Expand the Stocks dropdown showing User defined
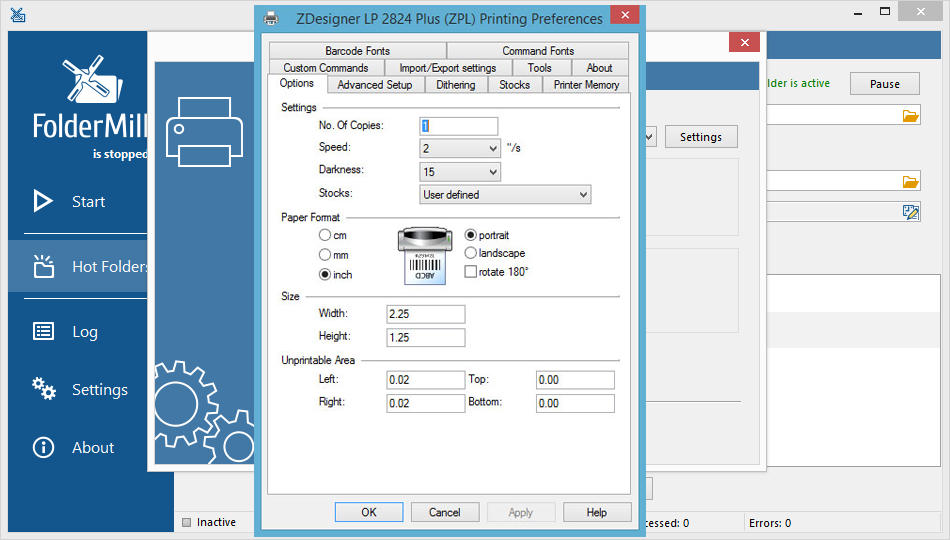The image size is (950, 540). [x=505, y=195]
